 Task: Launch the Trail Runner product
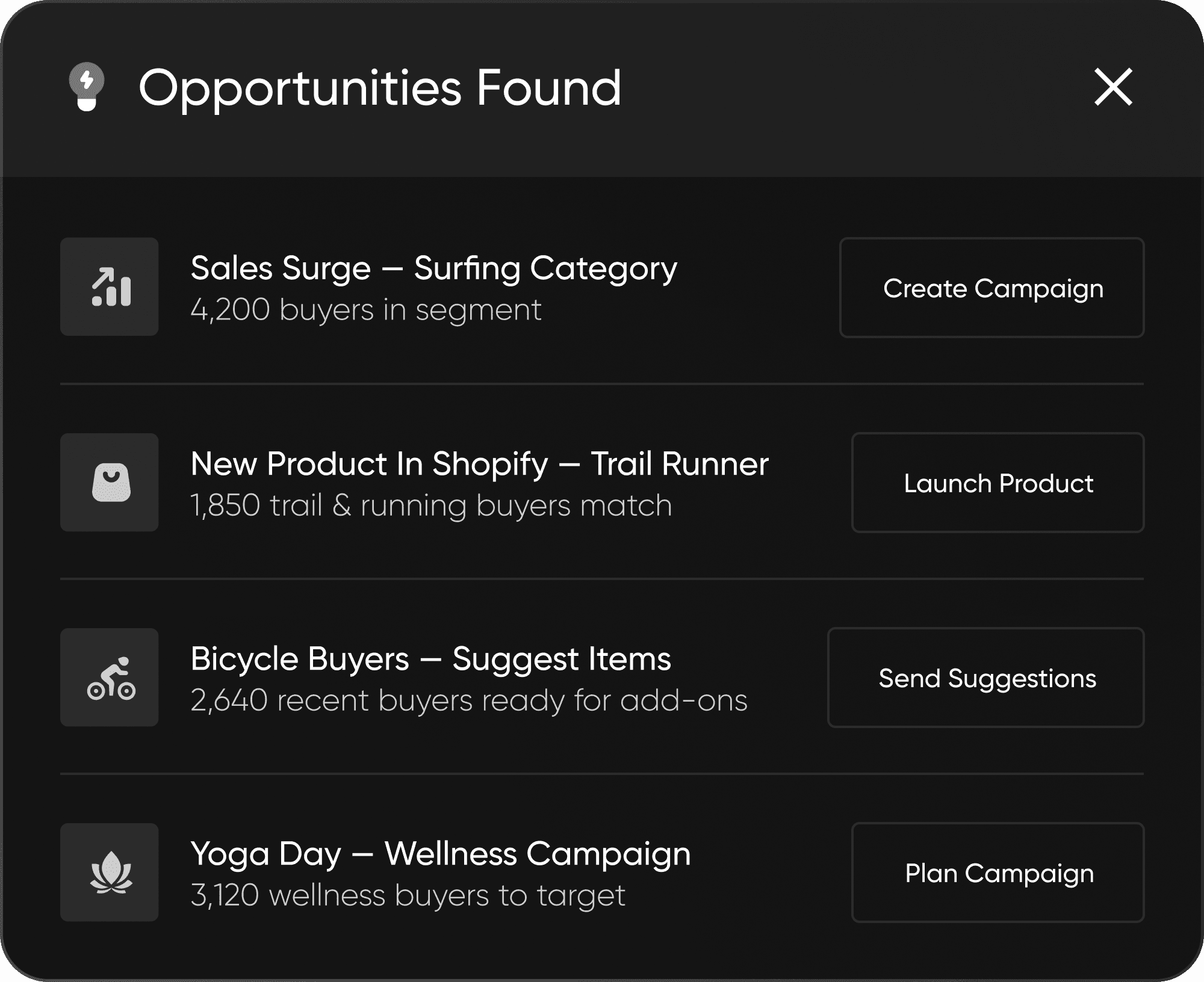pos(998,483)
